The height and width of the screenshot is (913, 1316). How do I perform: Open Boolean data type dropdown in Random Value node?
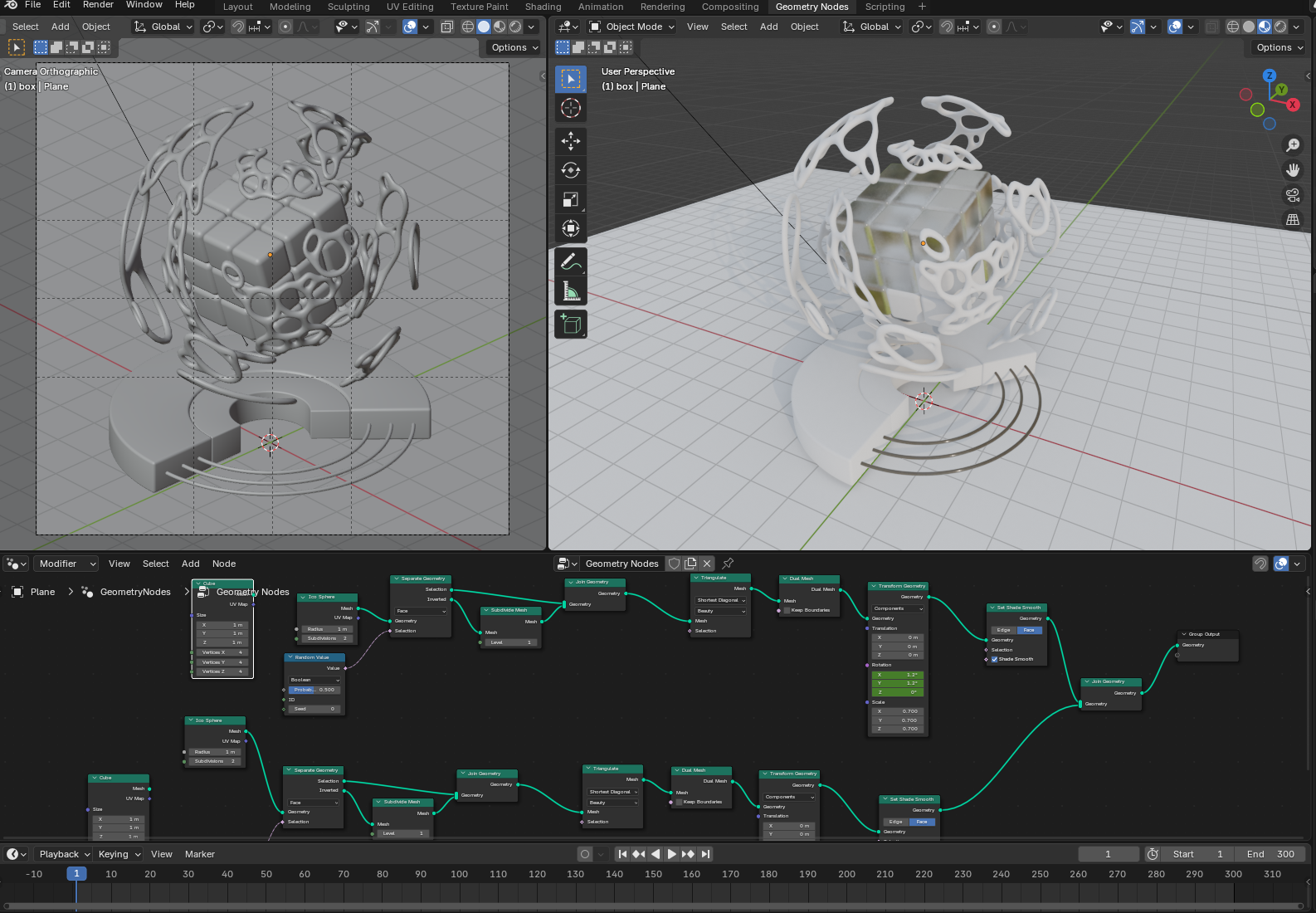point(314,680)
